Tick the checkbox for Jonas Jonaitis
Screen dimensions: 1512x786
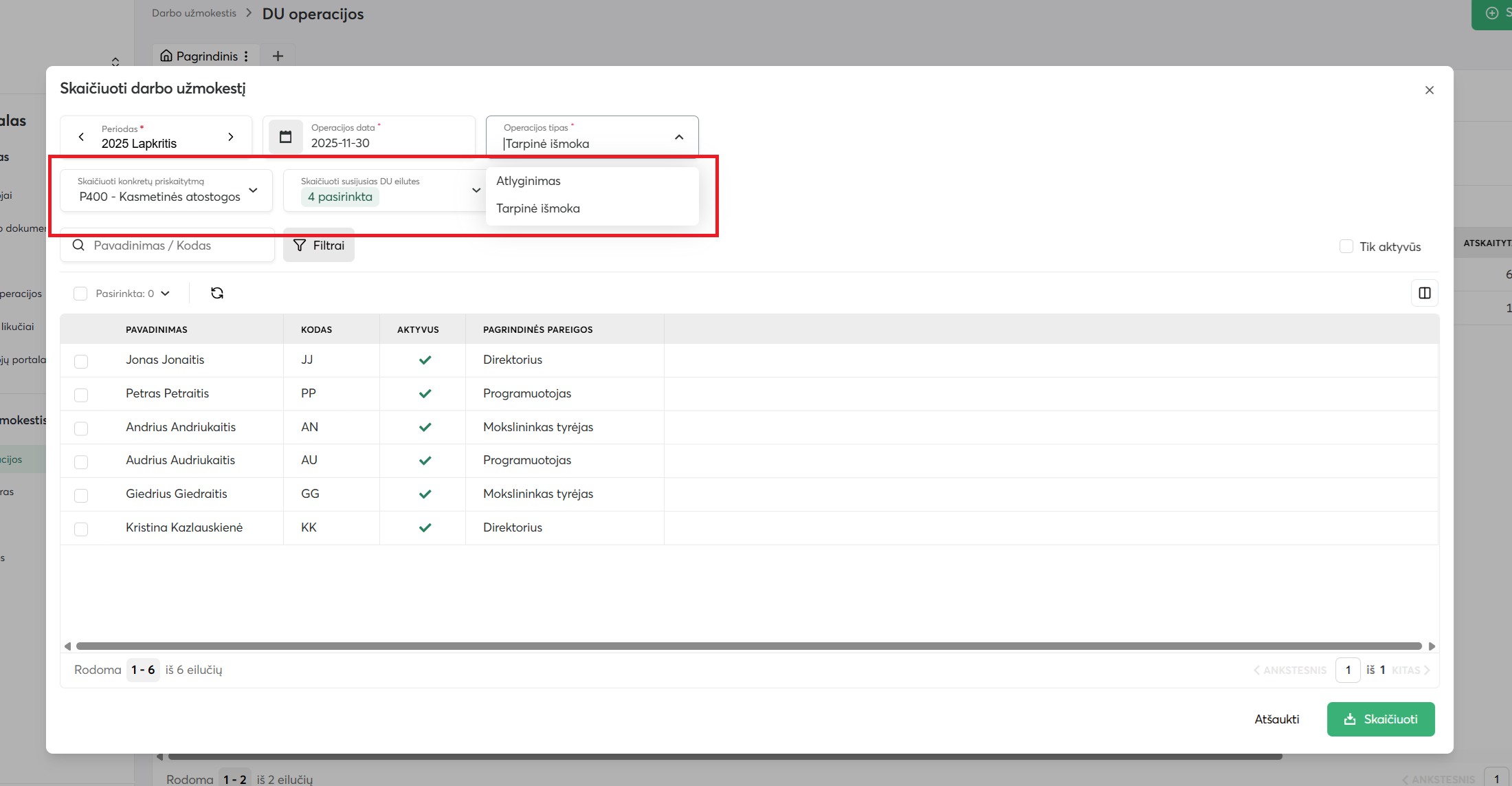(81, 361)
